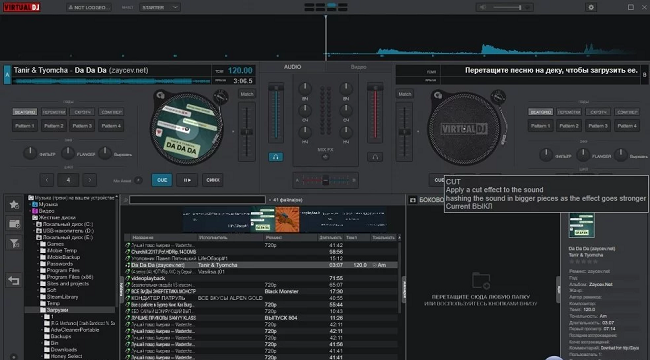Screen dimensions: 650x360
Task: Expand the SteamLibrary folder node
Action: point(38,297)
